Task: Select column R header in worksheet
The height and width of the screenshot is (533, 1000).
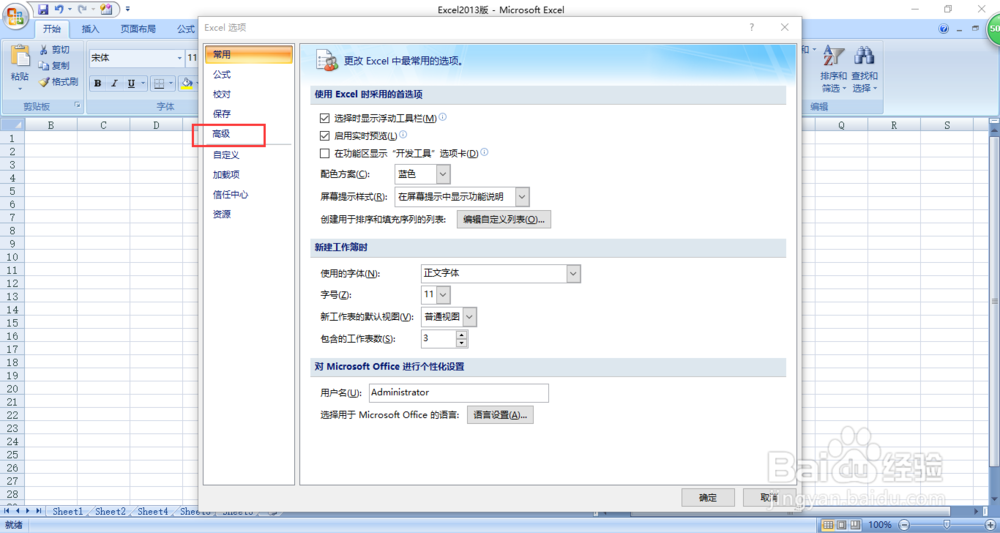Action: (894, 126)
